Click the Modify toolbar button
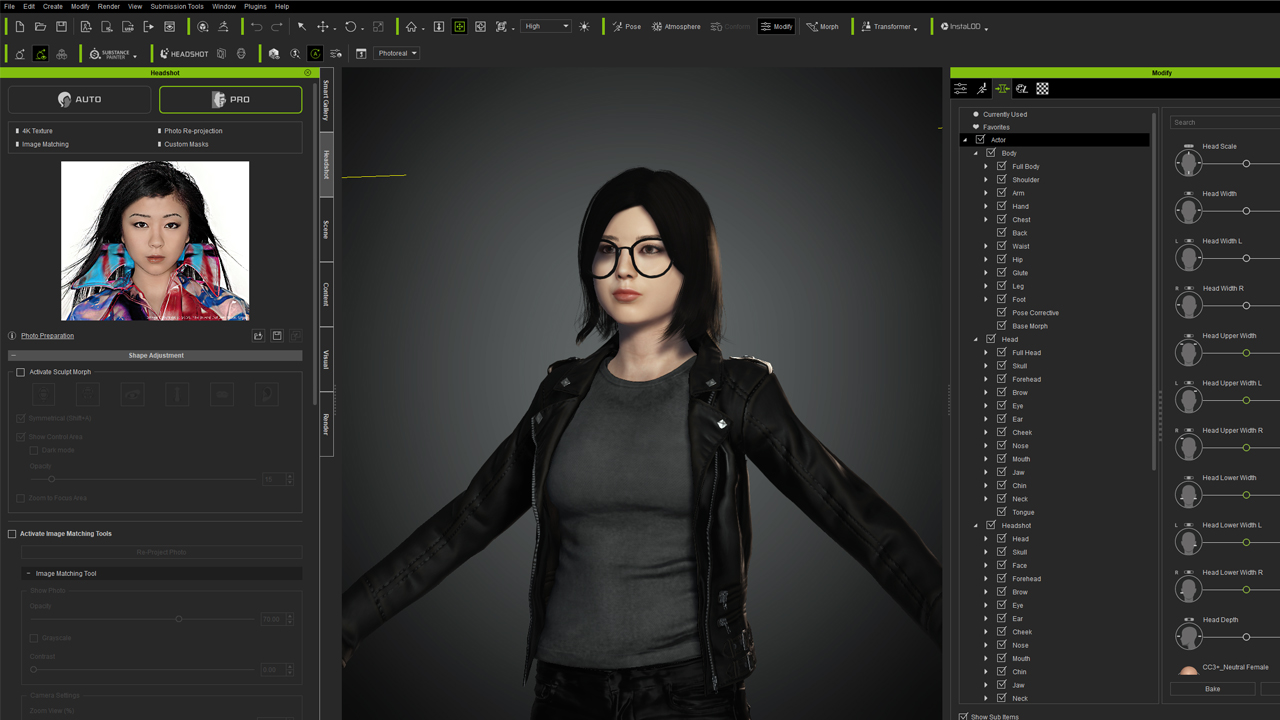Image resolution: width=1280 pixels, height=720 pixels. 776,26
